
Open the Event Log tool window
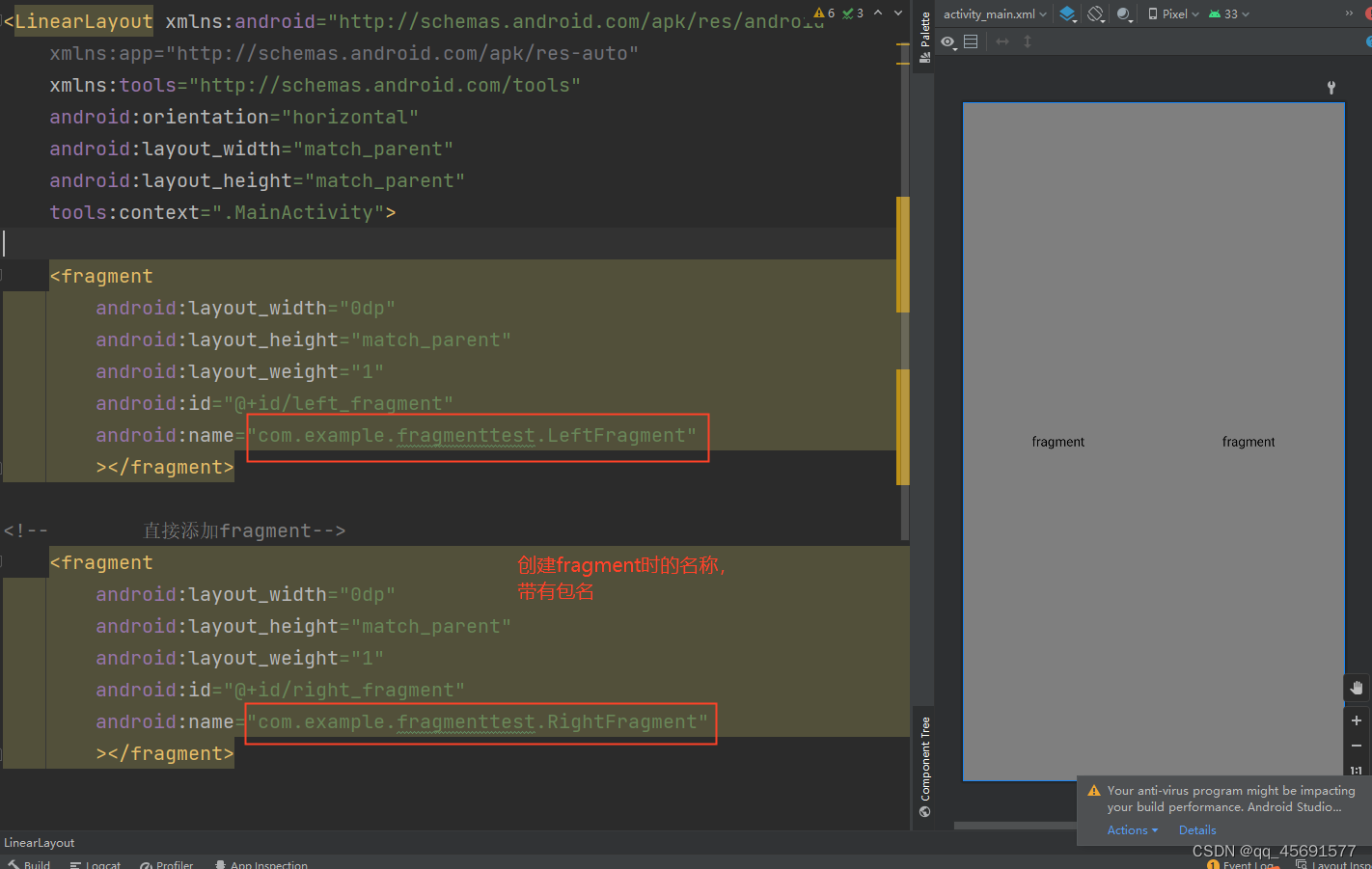point(1241,864)
